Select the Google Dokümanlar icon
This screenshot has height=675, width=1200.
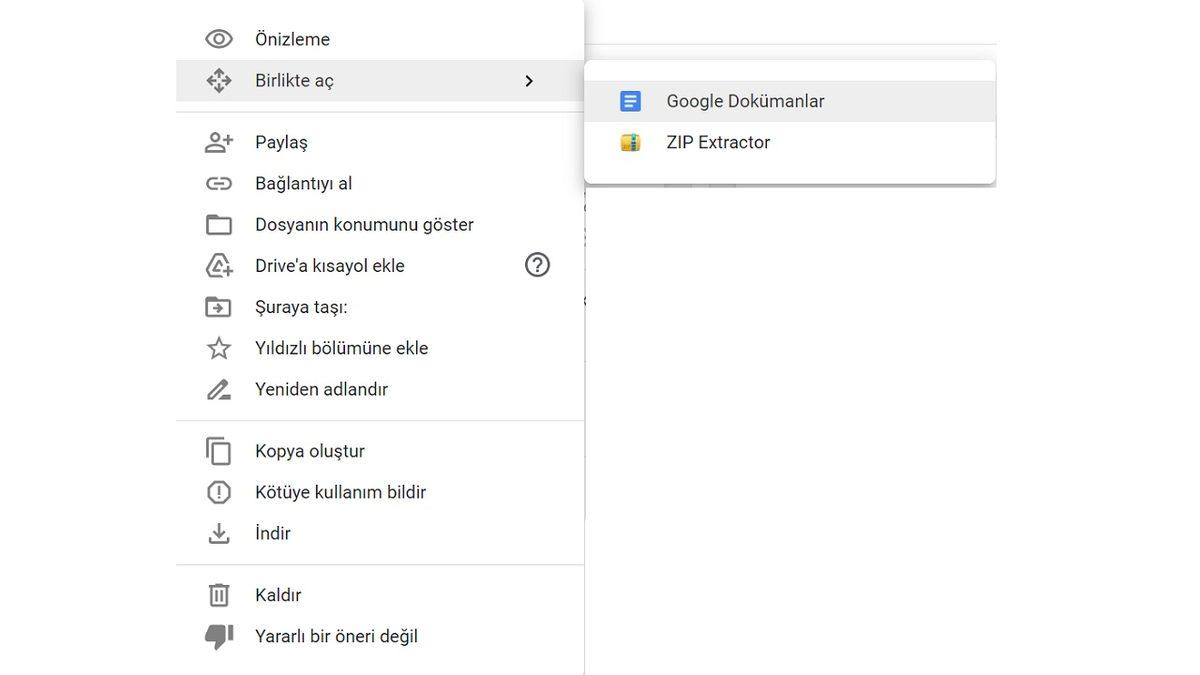pos(628,100)
